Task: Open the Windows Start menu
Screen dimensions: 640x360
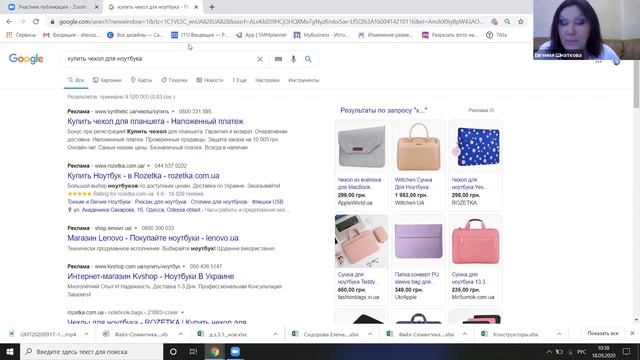Action: (10, 351)
